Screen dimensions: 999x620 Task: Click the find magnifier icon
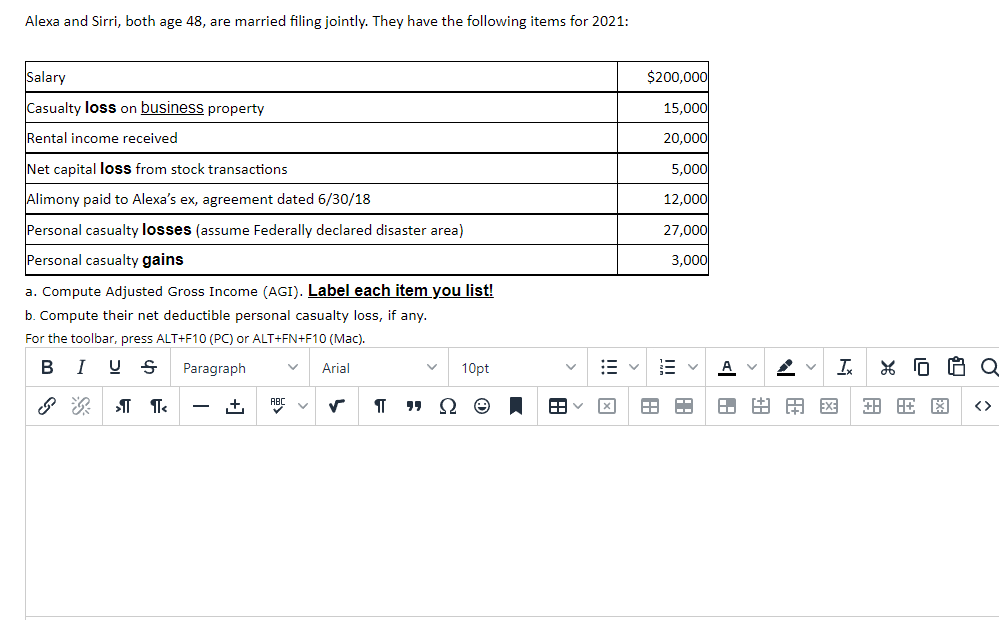[x=989, y=367]
